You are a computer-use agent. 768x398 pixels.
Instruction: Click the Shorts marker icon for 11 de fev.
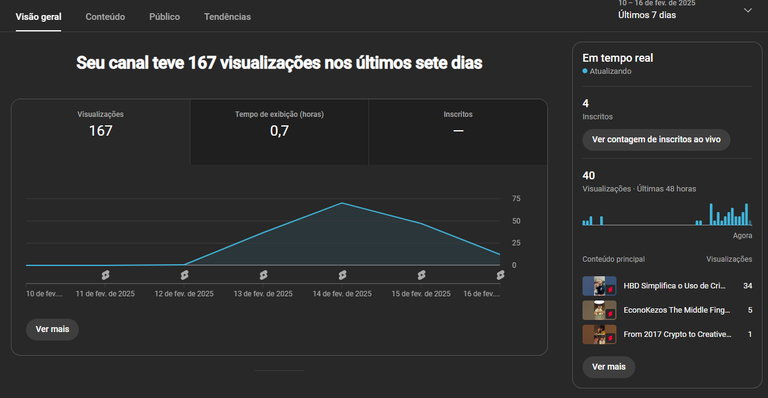click(105, 275)
